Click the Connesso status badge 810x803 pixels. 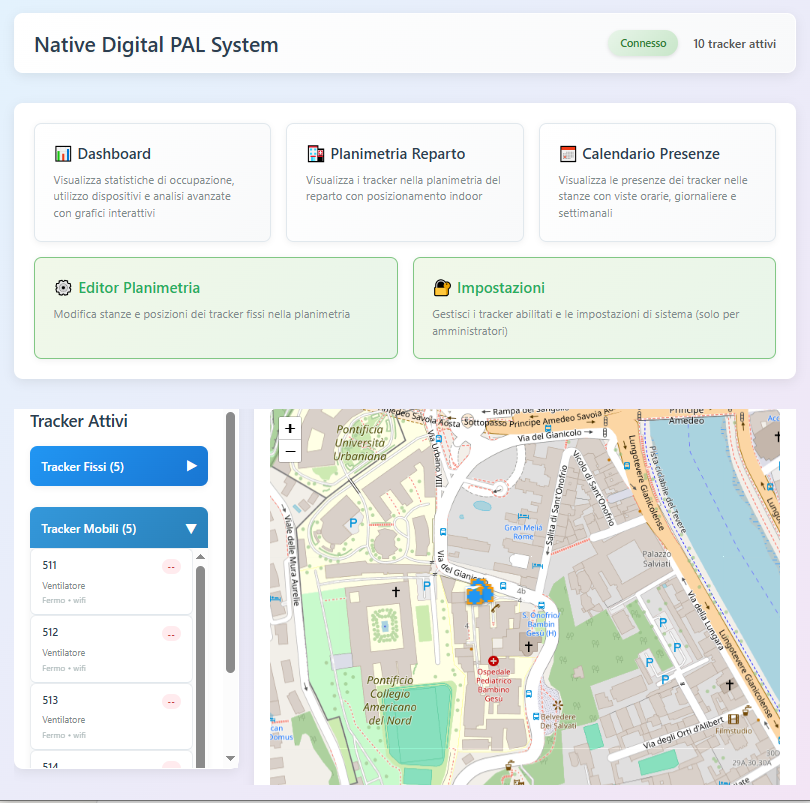click(x=643, y=44)
